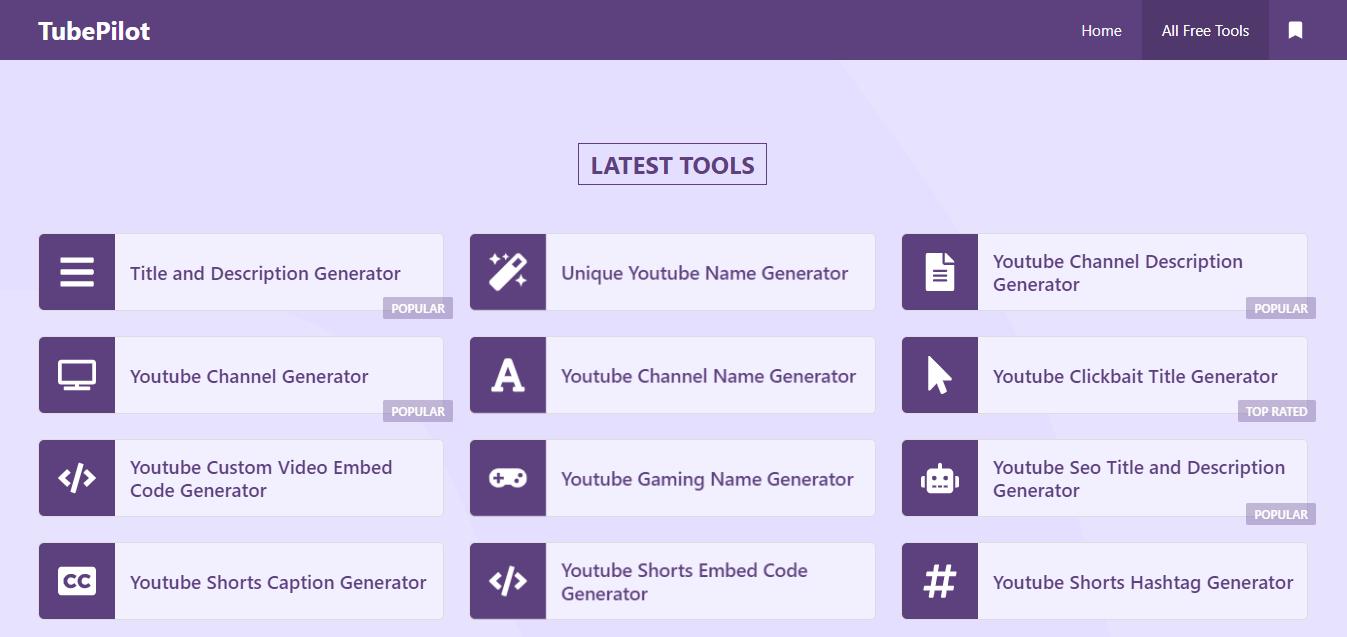
Task: Click the hashtag icon
Action: click(940, 581)
